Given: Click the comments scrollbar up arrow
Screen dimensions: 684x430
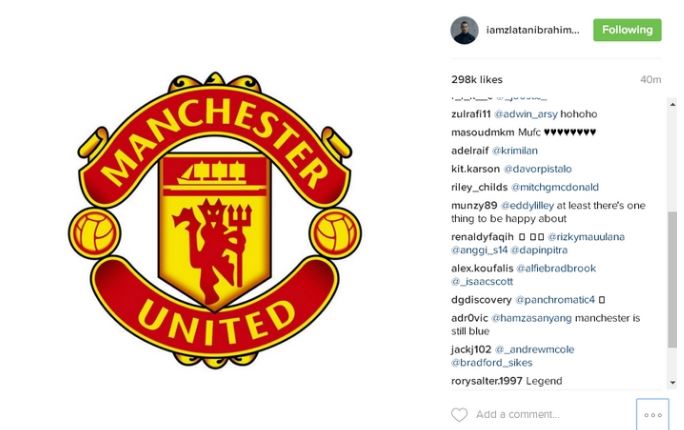Looking at the screenshot, I should click(672, 104).
